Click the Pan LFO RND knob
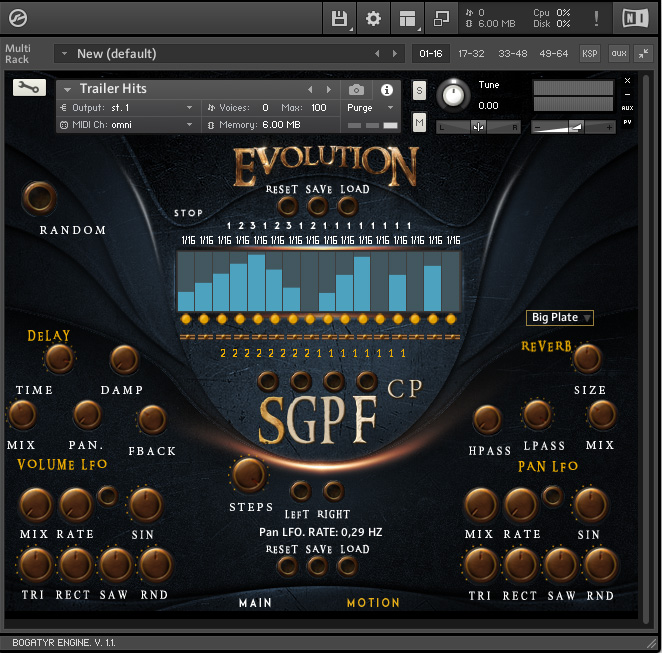The image size is (662, 653). [600, 565]
